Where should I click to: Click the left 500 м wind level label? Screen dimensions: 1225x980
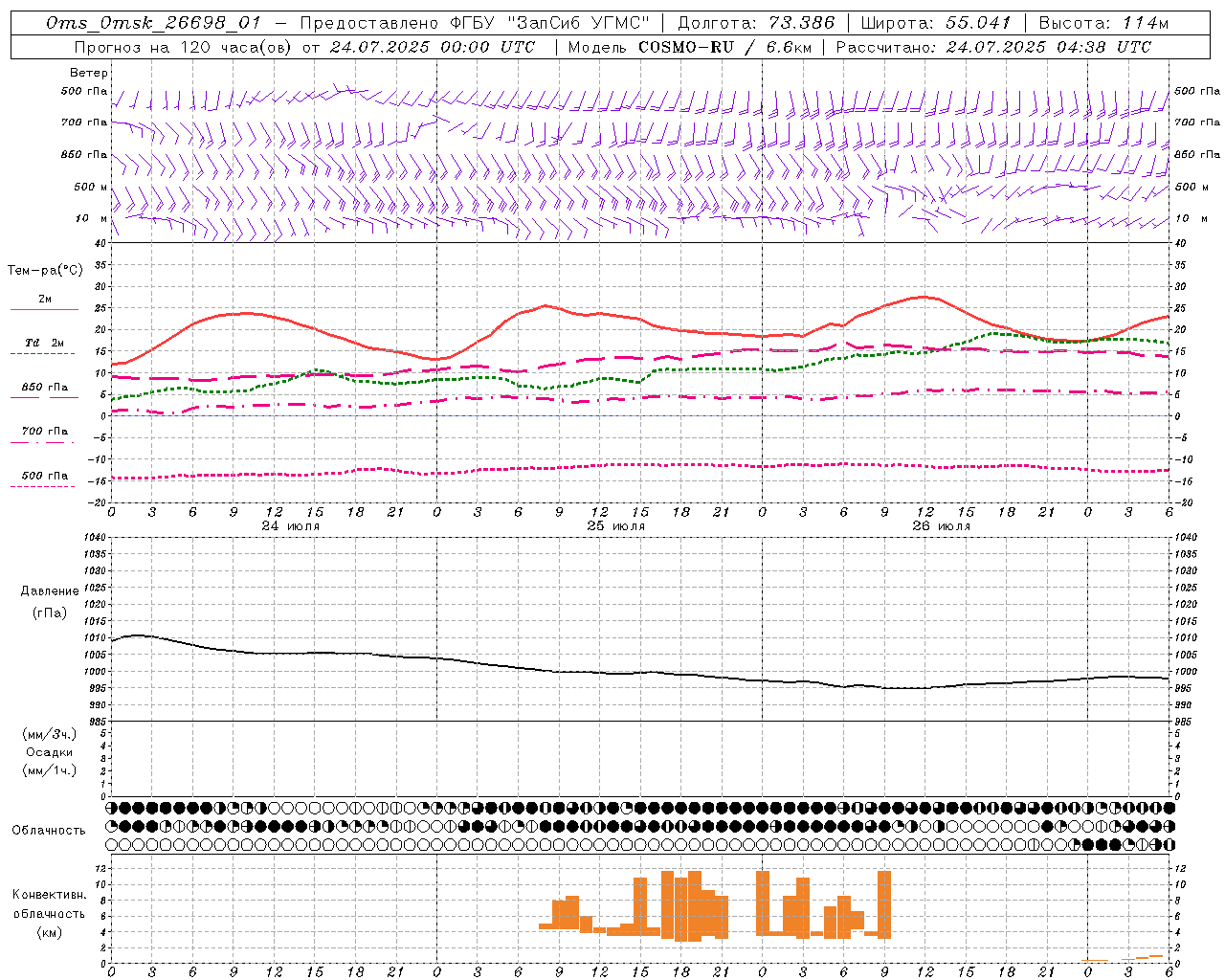tap(91, 187)
